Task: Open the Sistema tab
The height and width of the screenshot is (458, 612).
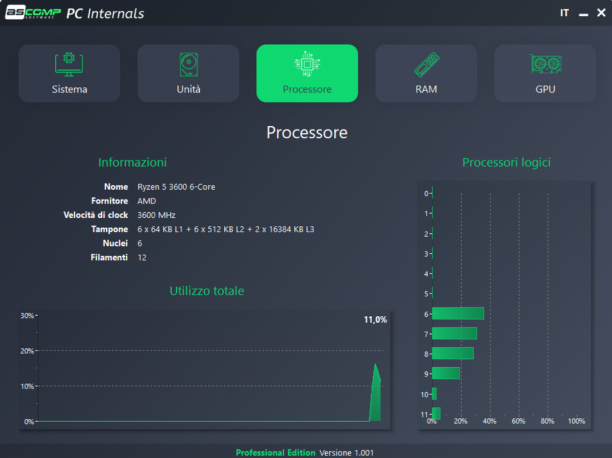Action: (69, 73)
